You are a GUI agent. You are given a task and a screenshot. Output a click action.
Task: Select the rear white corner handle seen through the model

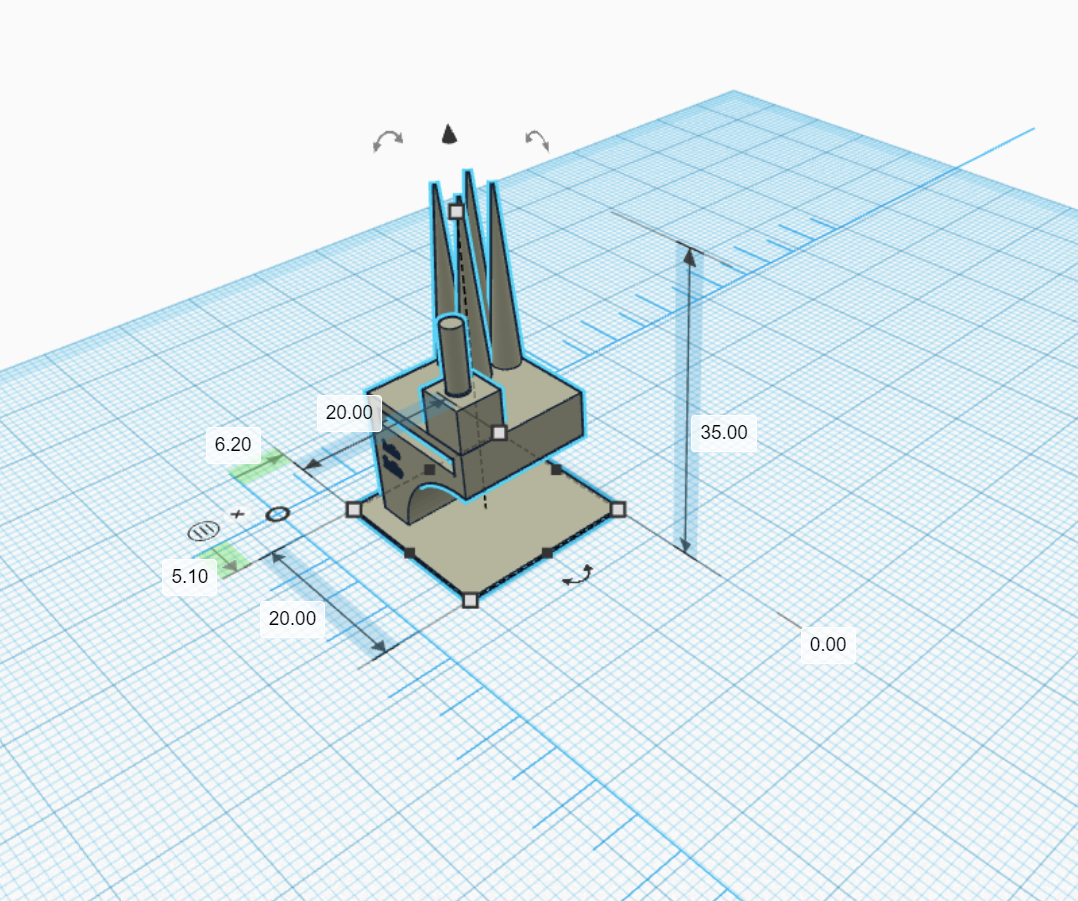(500, 432)
